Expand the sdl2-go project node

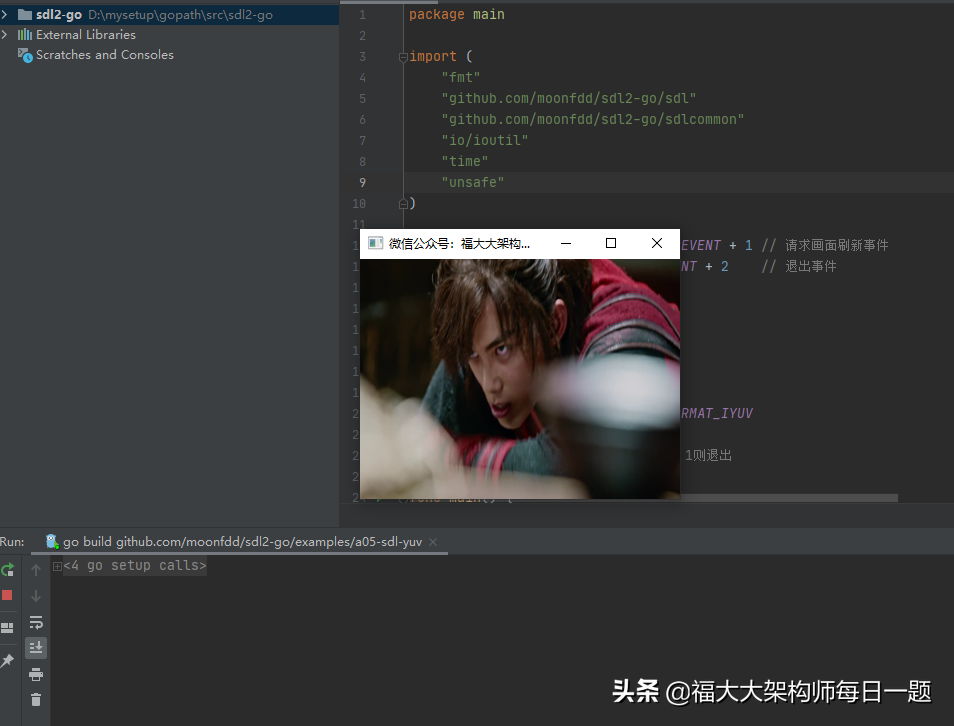pos(5,14)
